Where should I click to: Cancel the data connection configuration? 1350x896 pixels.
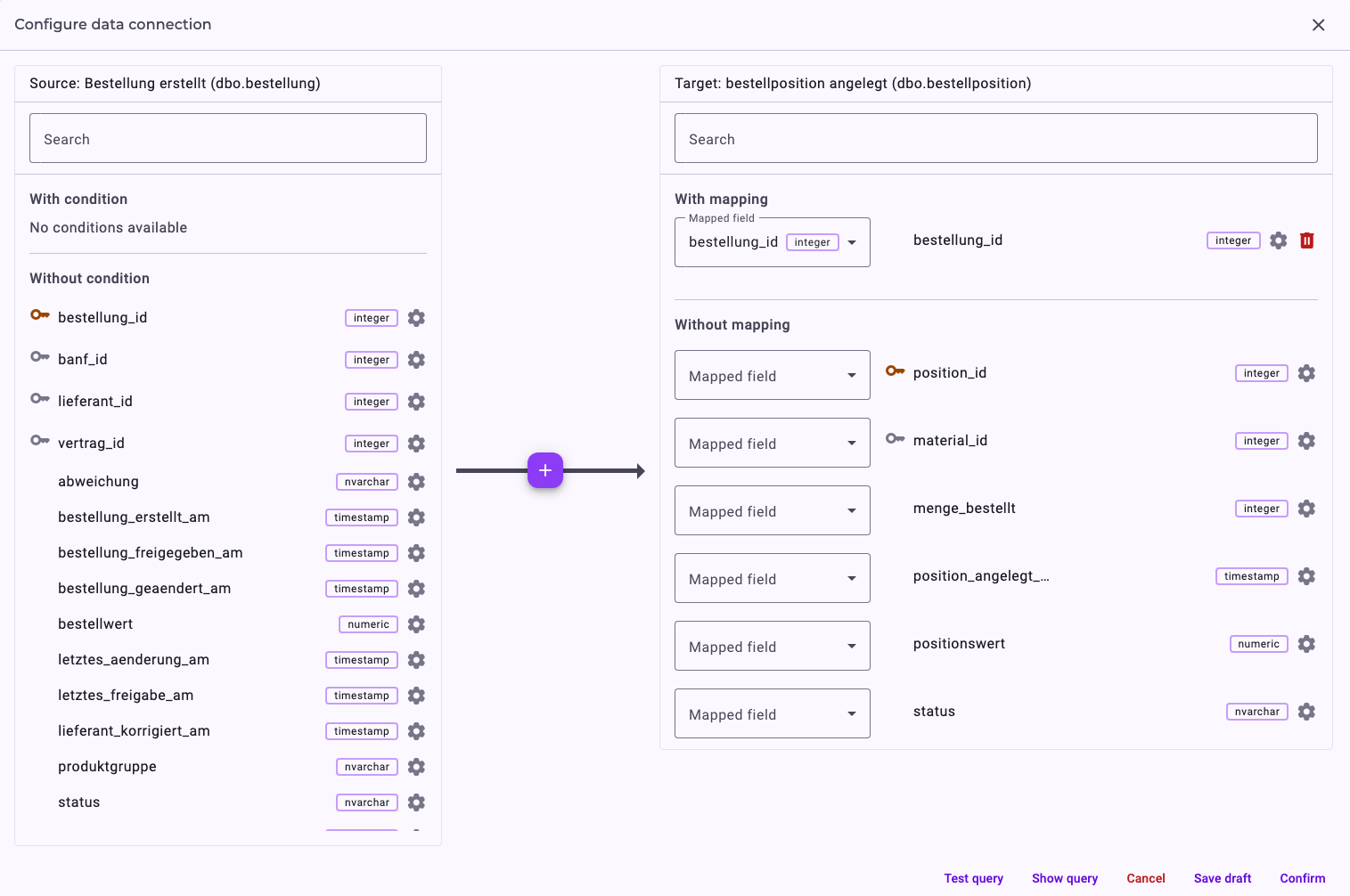tap(1146, 878)
